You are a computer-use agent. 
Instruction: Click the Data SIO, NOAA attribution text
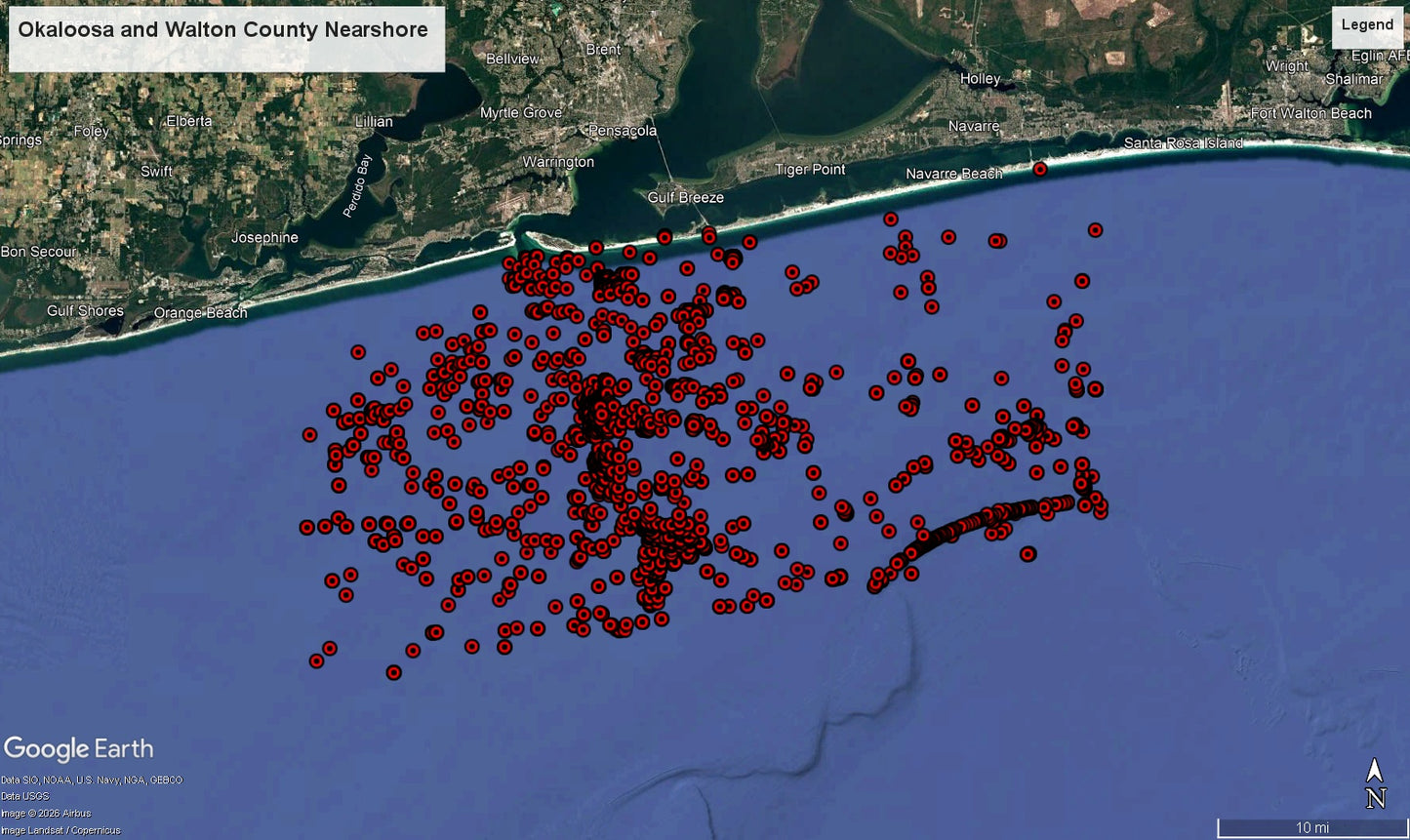[x=92, y=780]
